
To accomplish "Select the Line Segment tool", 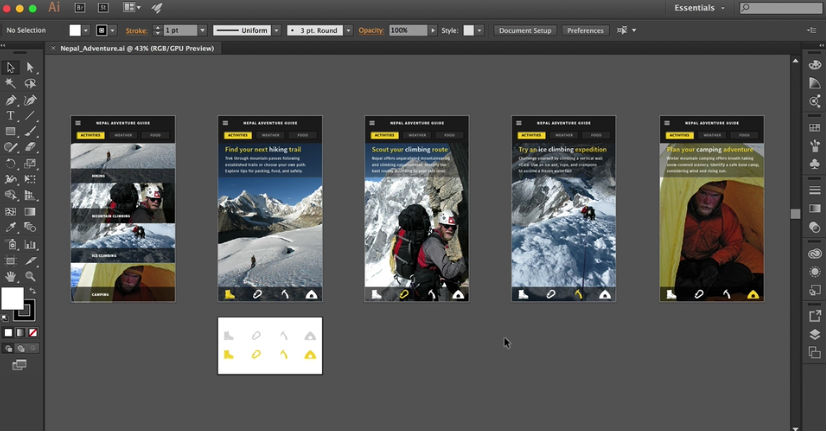I will [30, 115].
